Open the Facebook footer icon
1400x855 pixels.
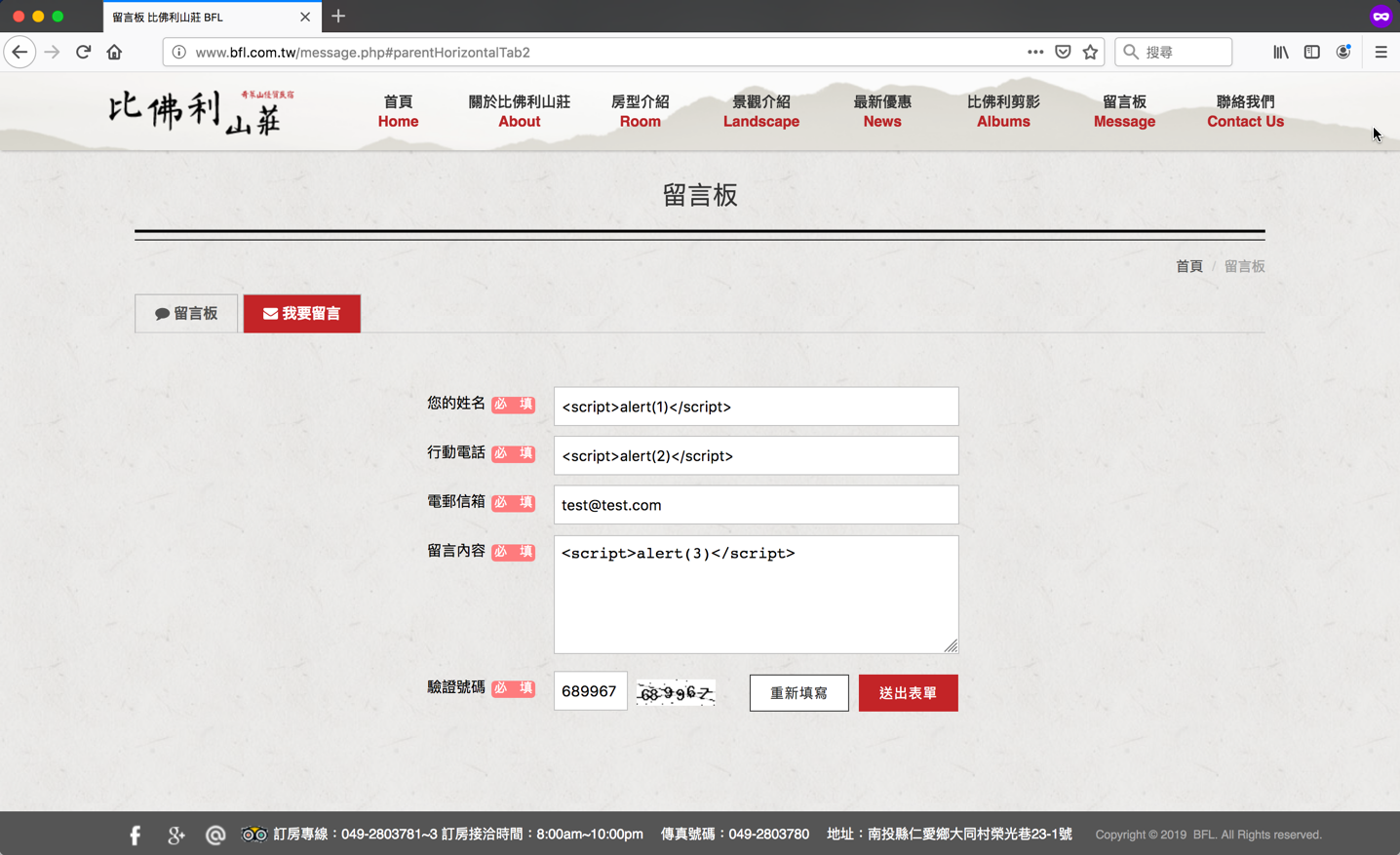[136, 835]
